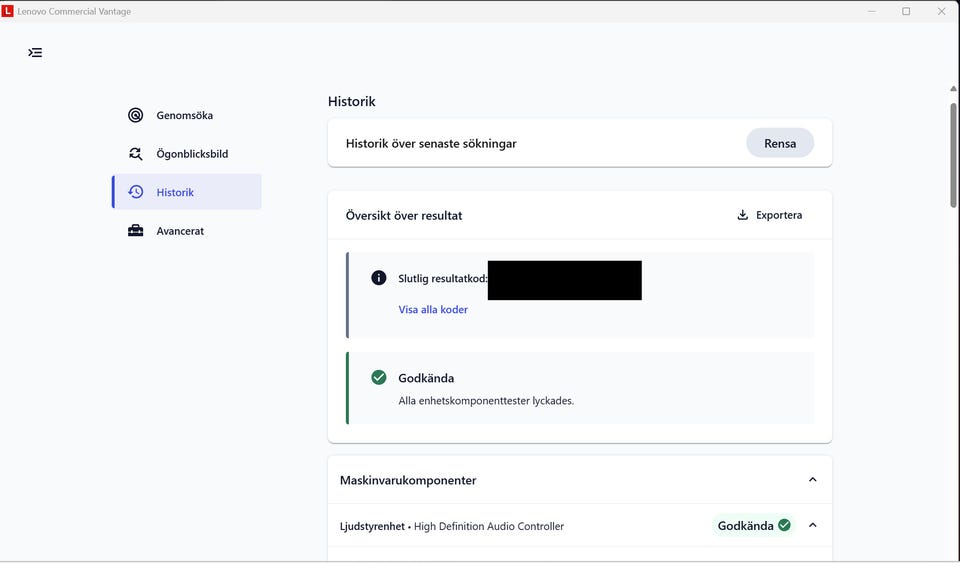Viewport: 960px width, 563px height.
Task: Open the Genomsöka scan section
Action: [x=187, y=115]
